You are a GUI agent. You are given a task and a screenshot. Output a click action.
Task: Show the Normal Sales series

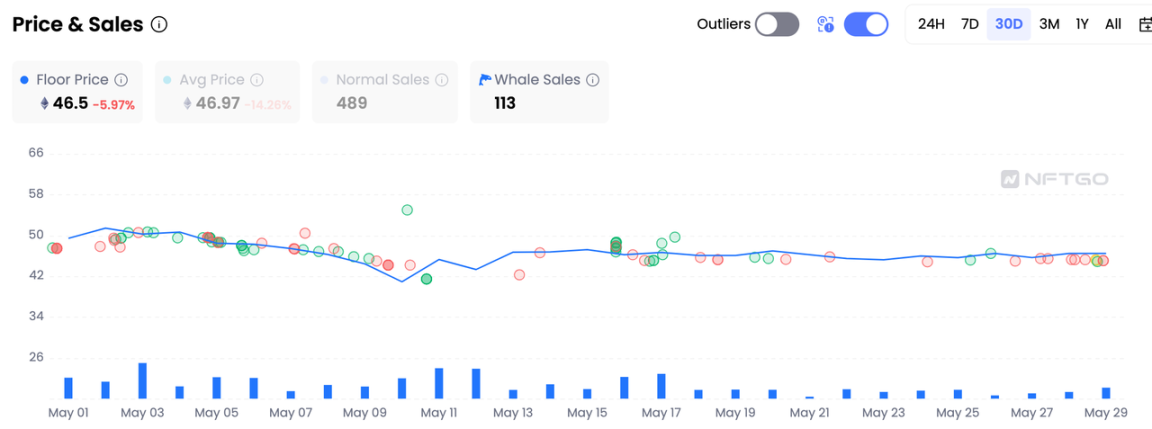382,80
